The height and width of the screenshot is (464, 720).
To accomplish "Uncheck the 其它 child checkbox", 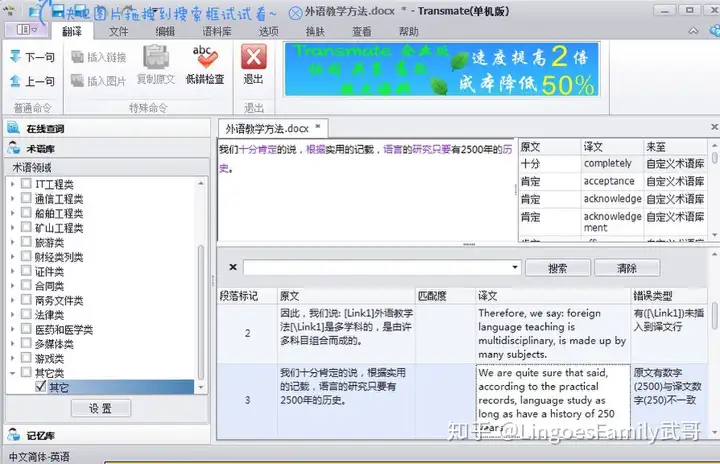I will 41,387.
